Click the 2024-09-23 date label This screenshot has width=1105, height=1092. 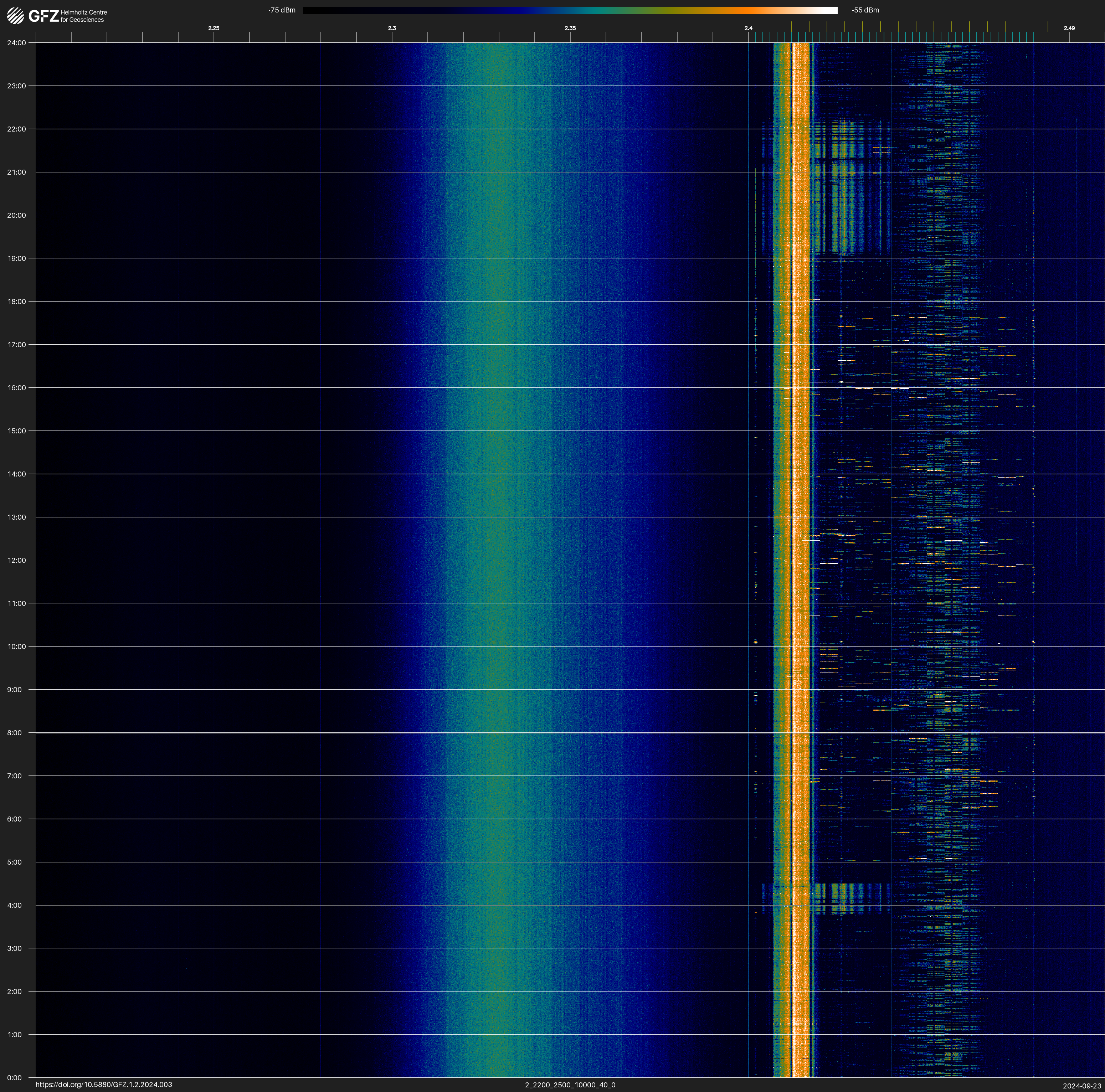click(x=1081, y=1086)
